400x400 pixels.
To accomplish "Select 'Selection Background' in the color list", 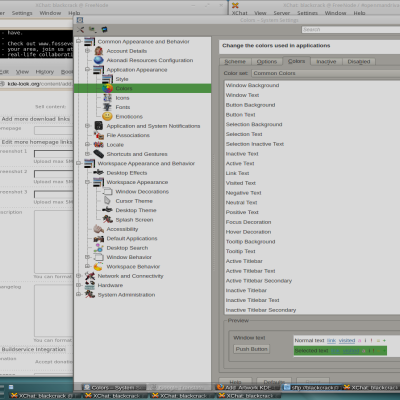I will pos(312,124).
